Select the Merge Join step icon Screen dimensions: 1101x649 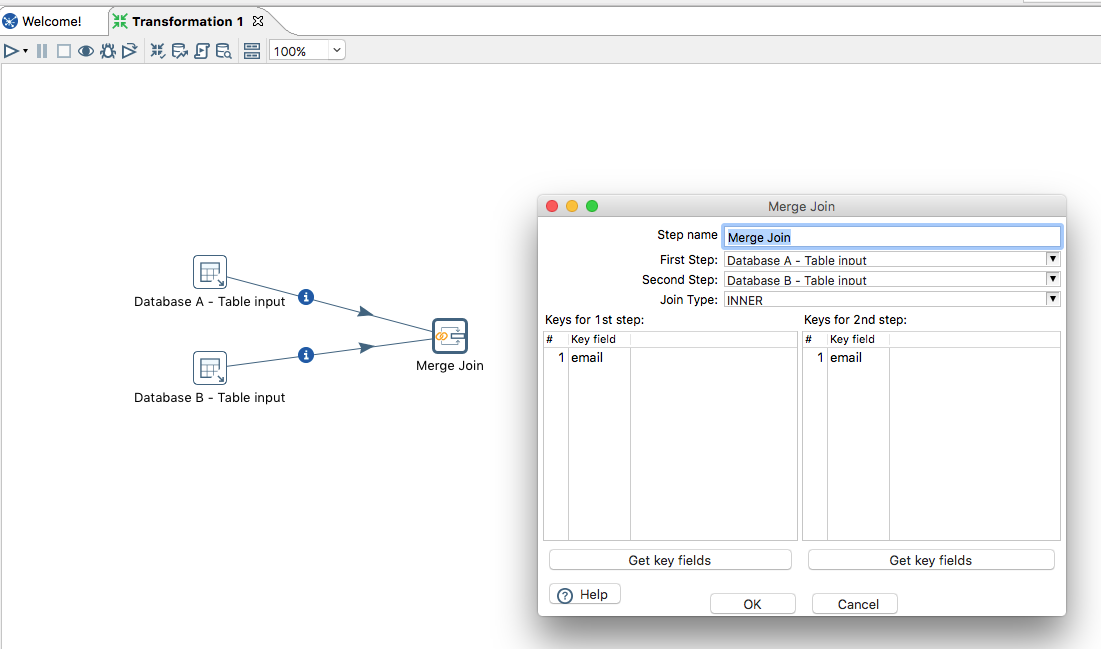(449, 336)
